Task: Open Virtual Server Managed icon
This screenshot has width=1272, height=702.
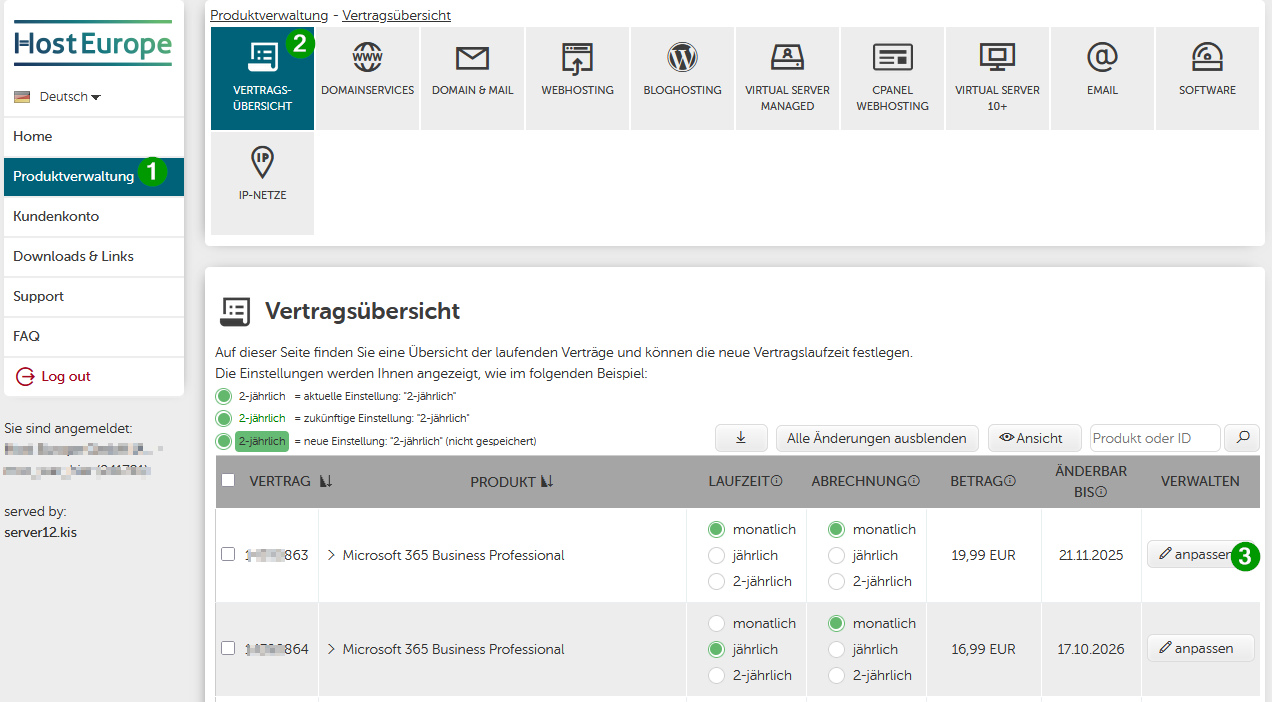Action: [x=787, y=58]
